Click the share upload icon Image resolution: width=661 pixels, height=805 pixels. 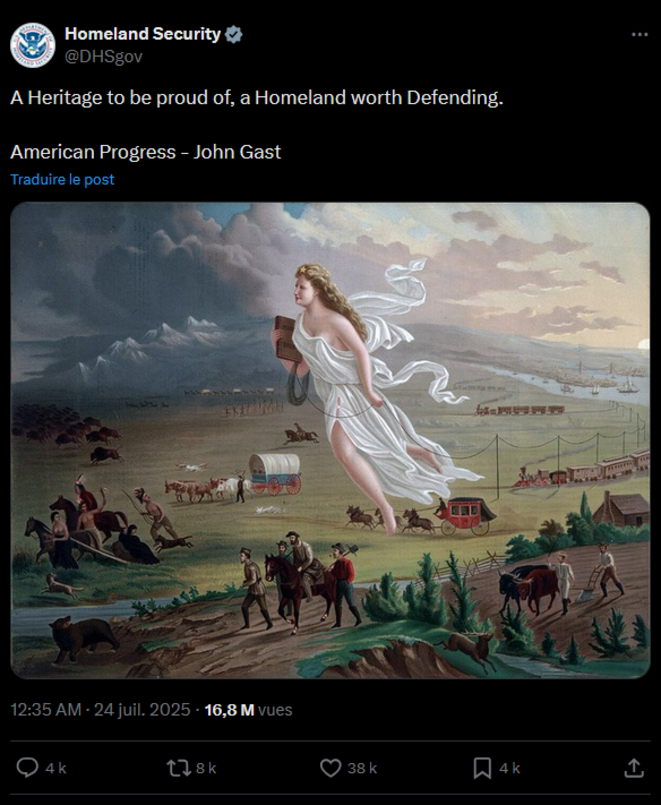[634, 768]
